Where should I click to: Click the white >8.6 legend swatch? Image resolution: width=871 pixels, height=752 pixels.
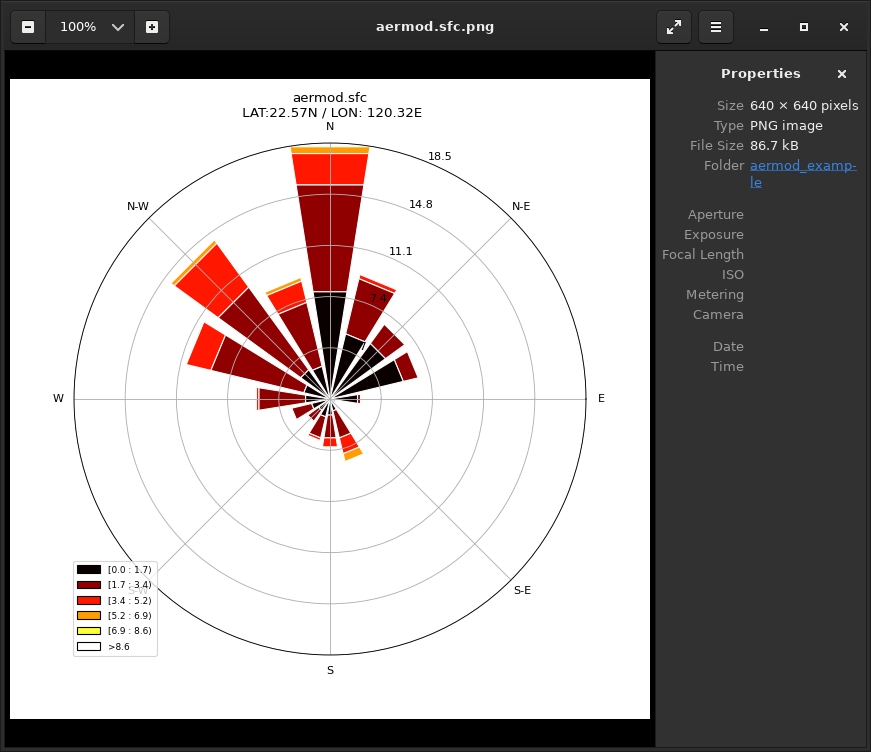coord(89,647)
